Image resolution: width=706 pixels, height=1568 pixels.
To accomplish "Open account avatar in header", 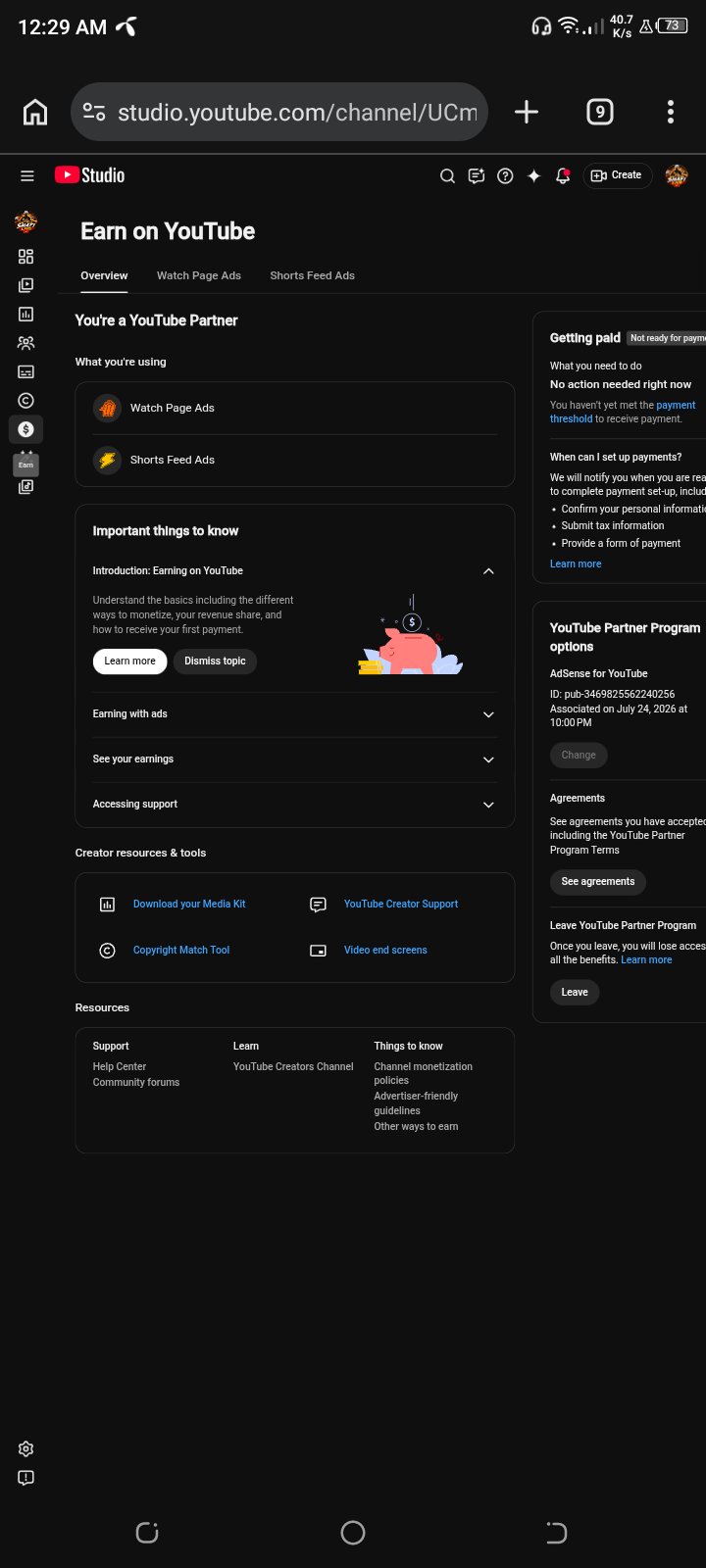I will 677,175.
